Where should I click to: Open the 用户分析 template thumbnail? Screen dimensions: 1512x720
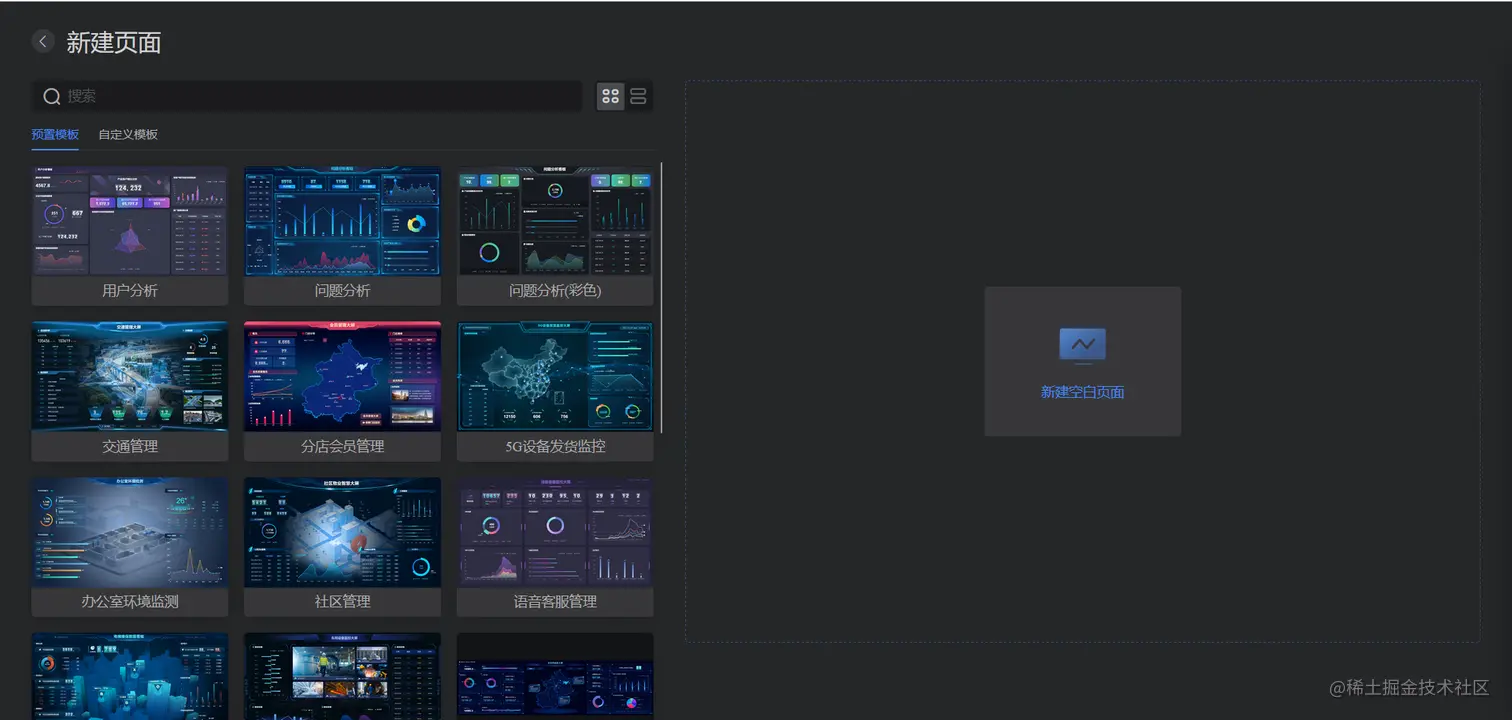130,221
